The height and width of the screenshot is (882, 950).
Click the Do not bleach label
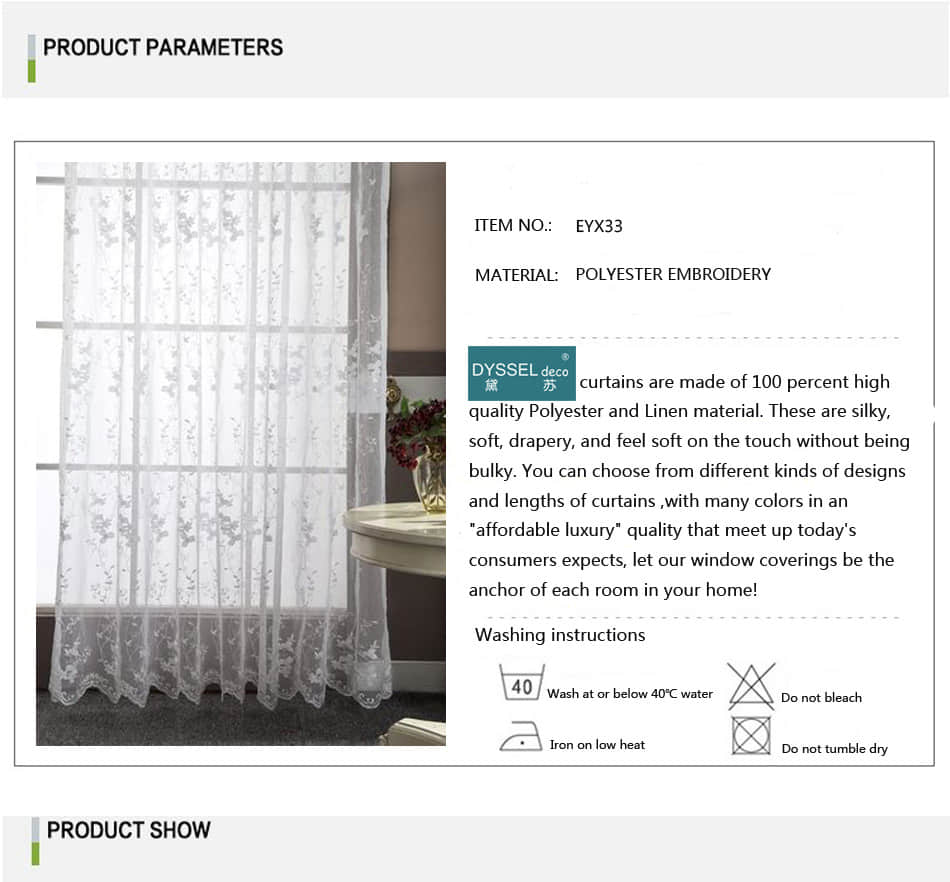(x=821, y=698)
